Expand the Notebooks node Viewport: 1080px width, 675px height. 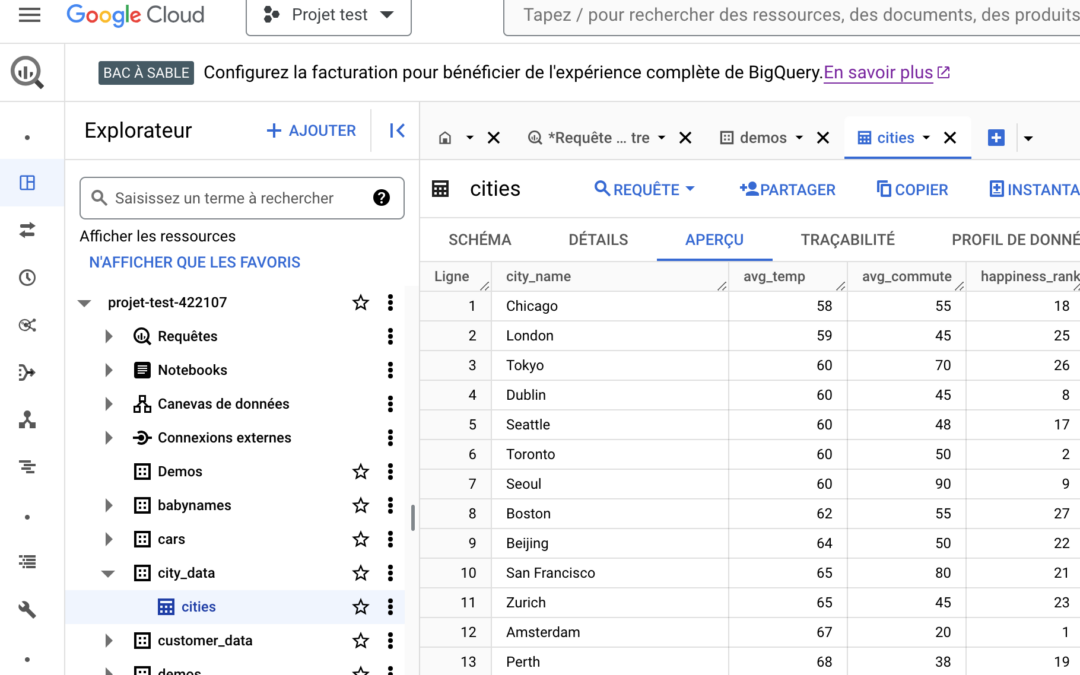click(x=109, y=370)
